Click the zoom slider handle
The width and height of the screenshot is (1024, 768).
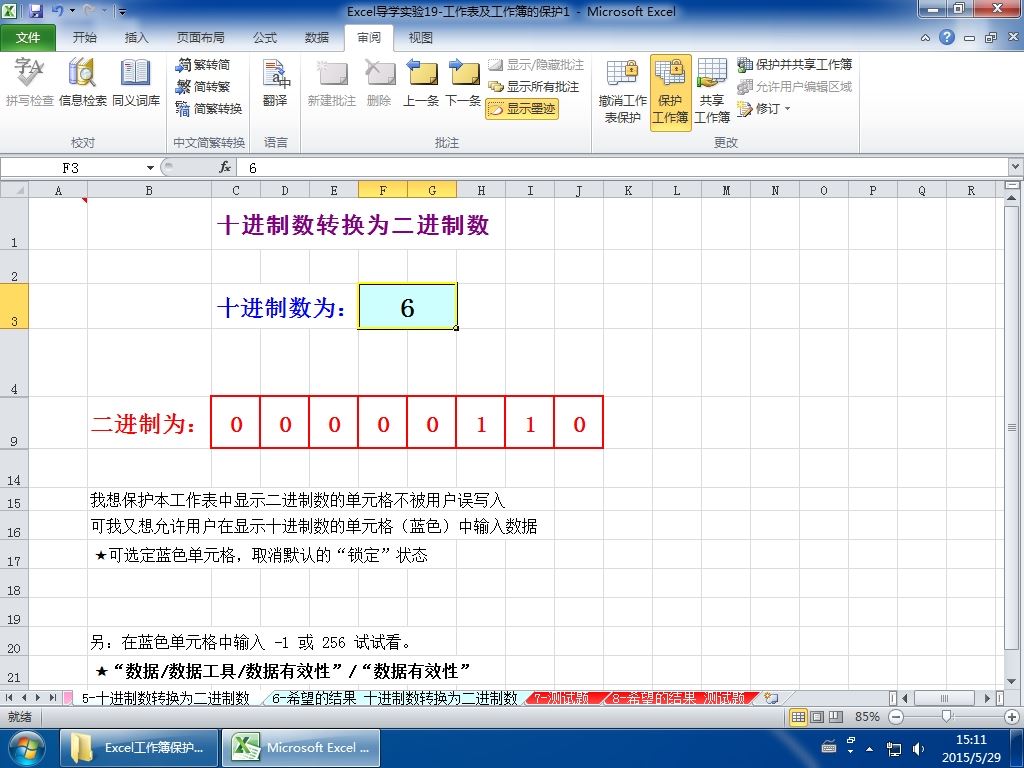946,716
